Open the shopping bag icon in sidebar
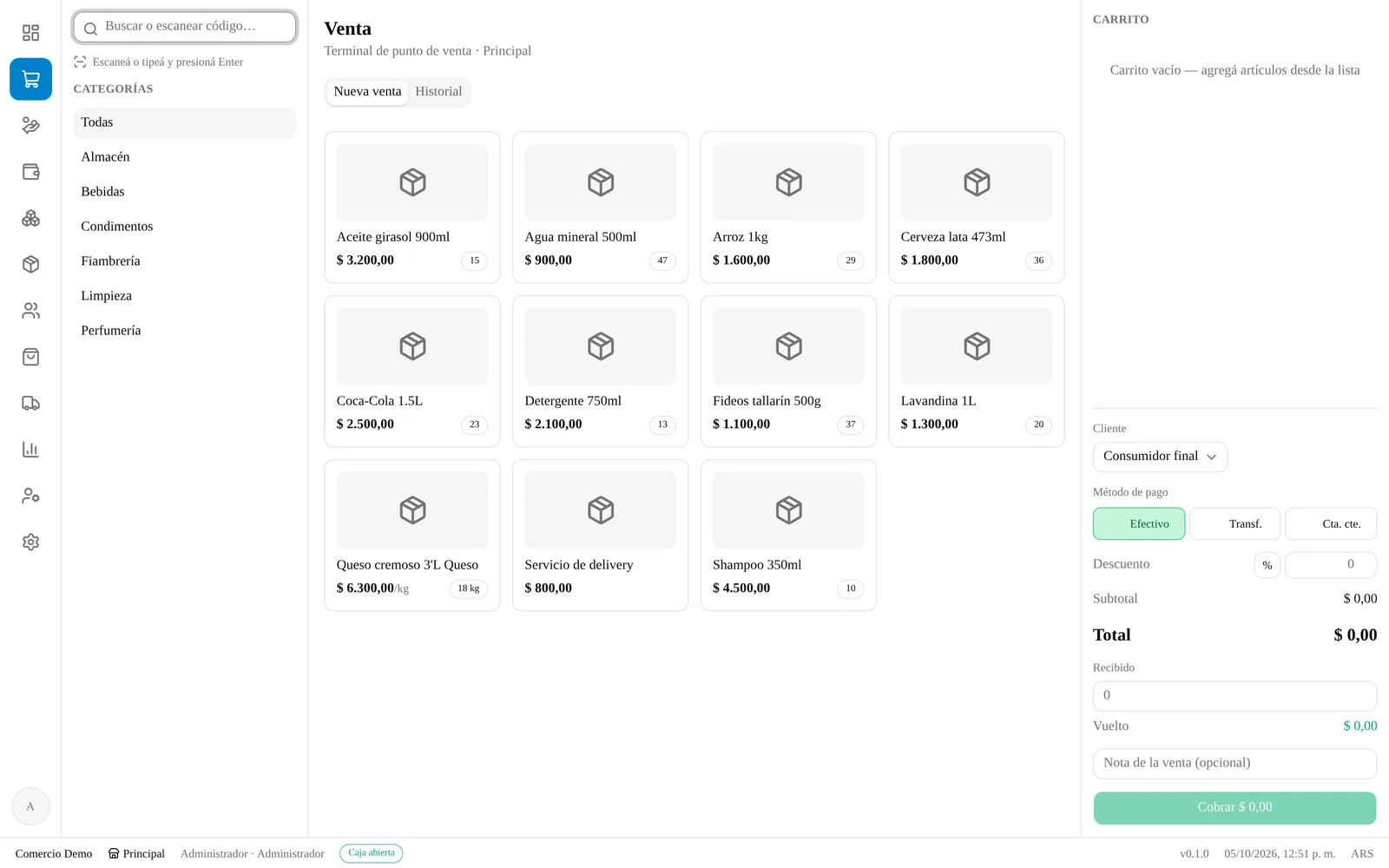The image size is (1389, 868). (x=30, y=357)
